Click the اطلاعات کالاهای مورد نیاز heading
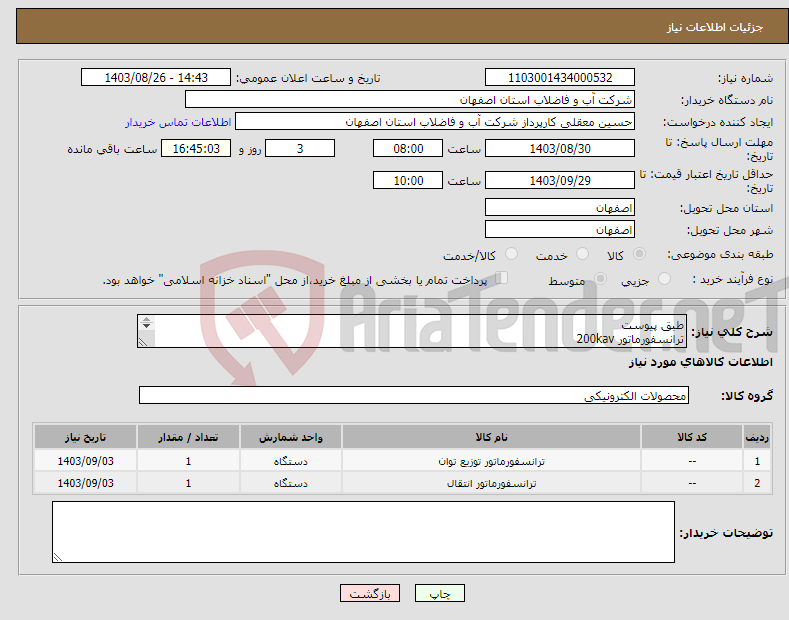This screenshot has height=620, width=789. (x=700, y=362)
